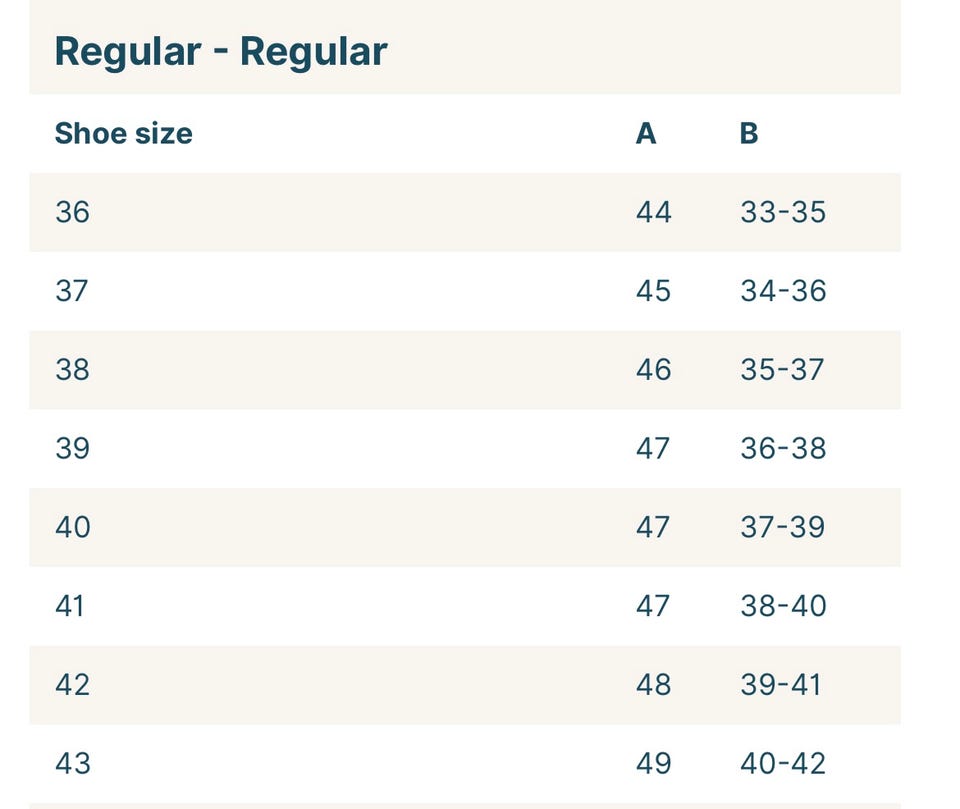
Task: Select shoe size 40 row label
Action: tap(73, 527)
